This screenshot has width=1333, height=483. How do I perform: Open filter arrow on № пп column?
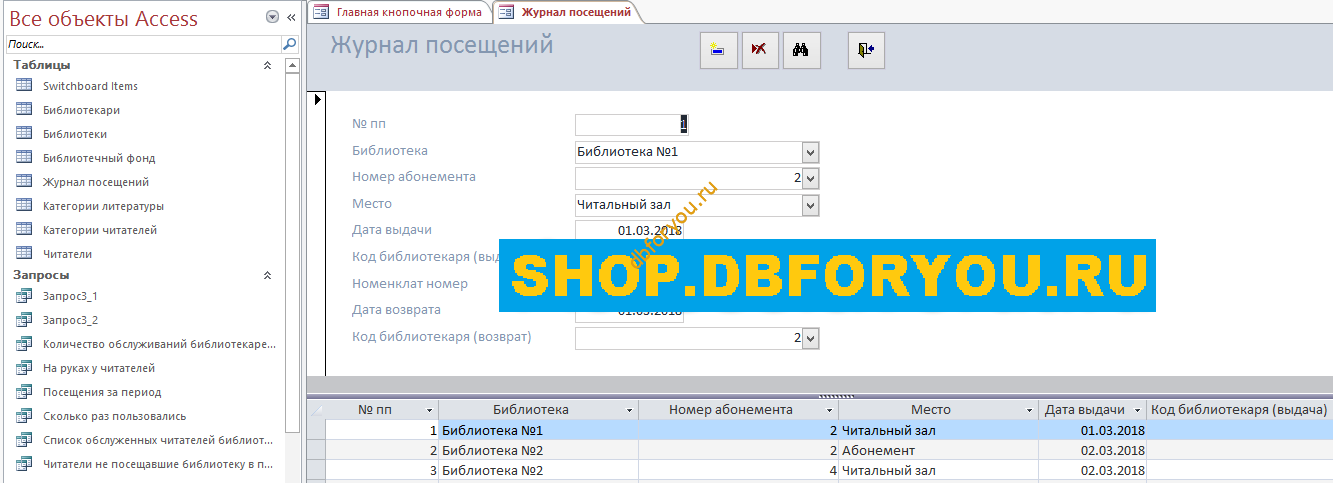click(x=430, y=410)
